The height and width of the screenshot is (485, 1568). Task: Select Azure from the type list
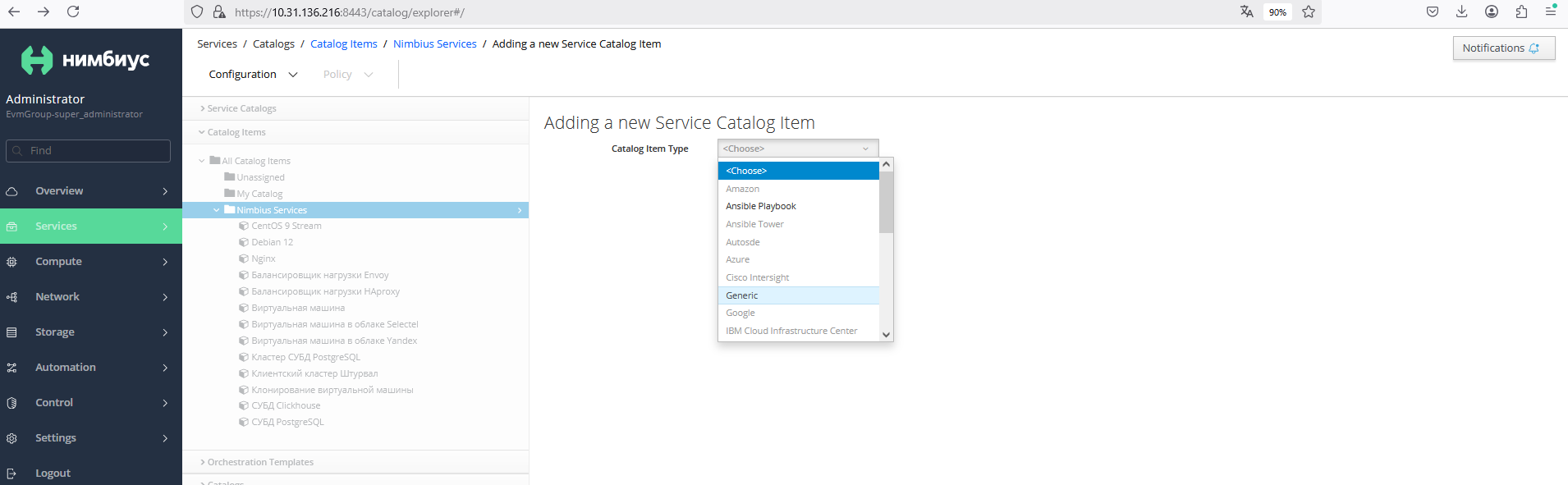click(799, 259)
